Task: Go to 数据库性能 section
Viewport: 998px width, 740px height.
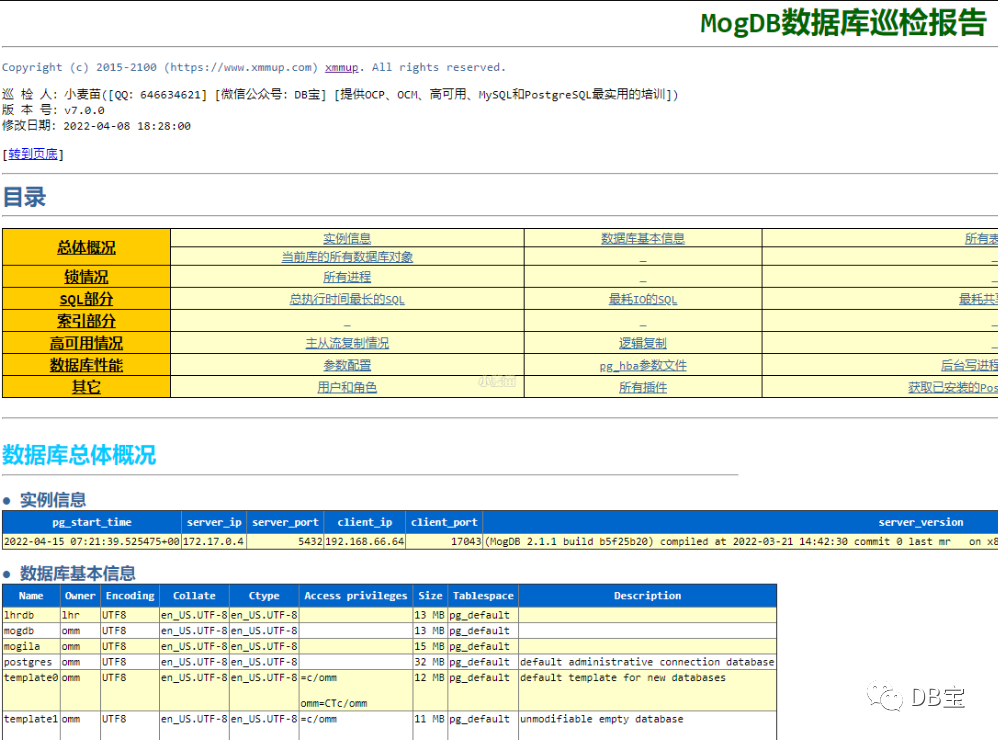Action: (86, 365)
